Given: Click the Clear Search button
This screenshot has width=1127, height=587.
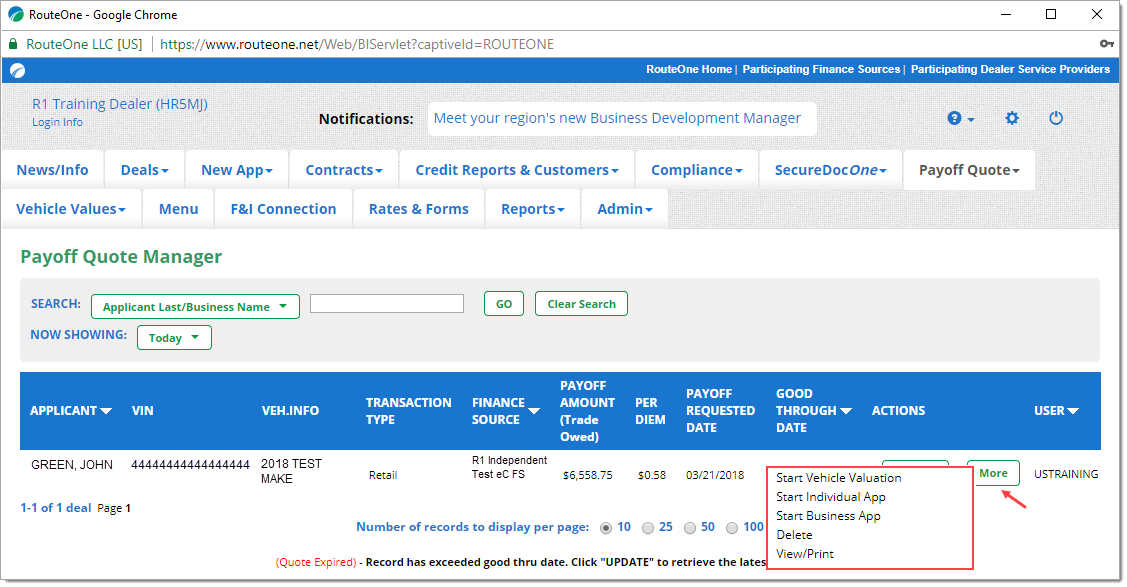Looking at the screenshot, I should click(x=581, y=304).
